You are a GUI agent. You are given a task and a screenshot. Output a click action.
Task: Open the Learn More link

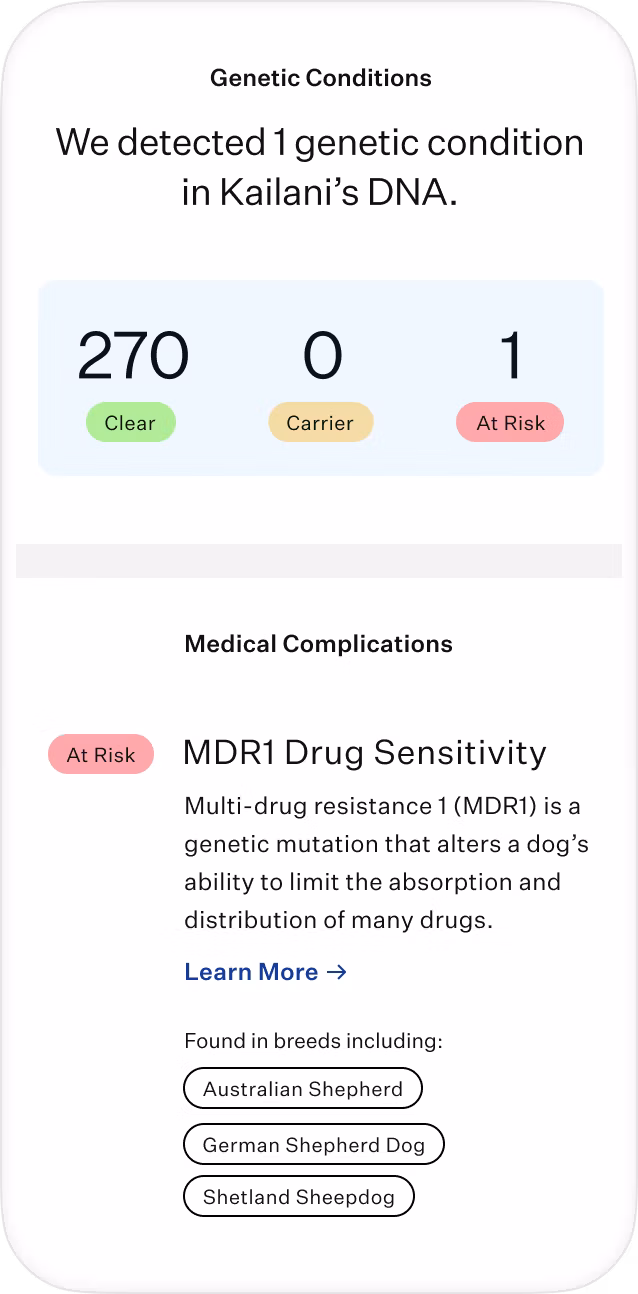266,972
